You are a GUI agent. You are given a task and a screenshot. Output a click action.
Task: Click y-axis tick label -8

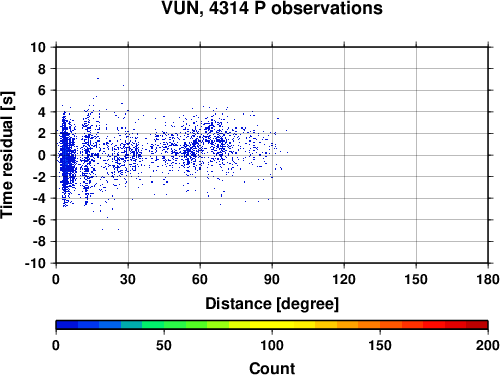pyautogui.click(x=39, y=242)
